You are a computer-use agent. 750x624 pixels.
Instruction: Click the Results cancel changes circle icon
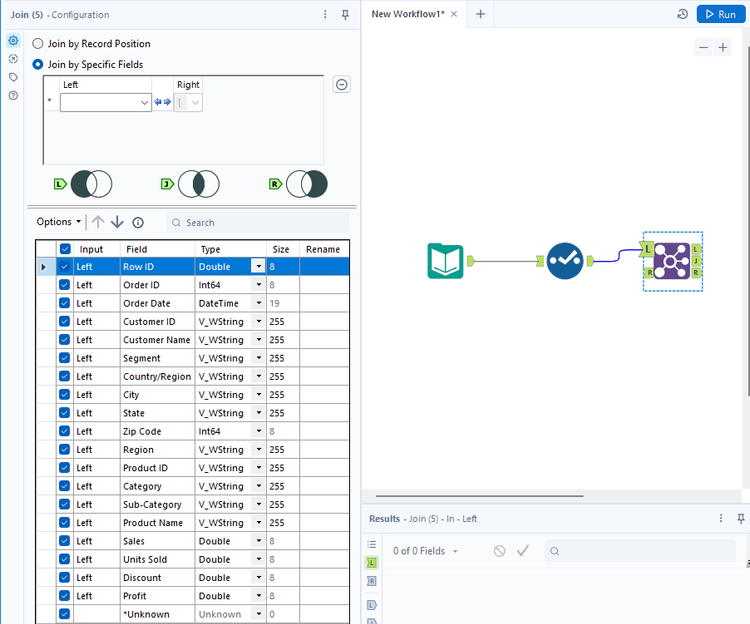tap(499, 551)
